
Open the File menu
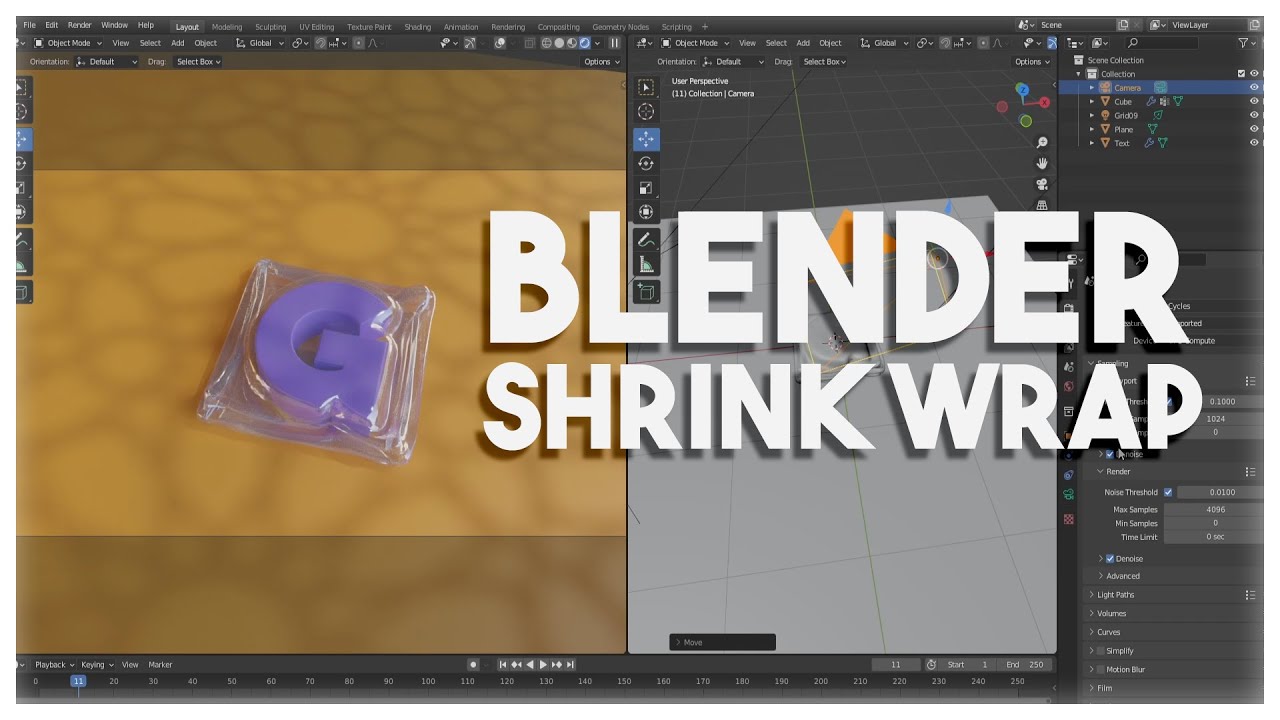[29, 25]
